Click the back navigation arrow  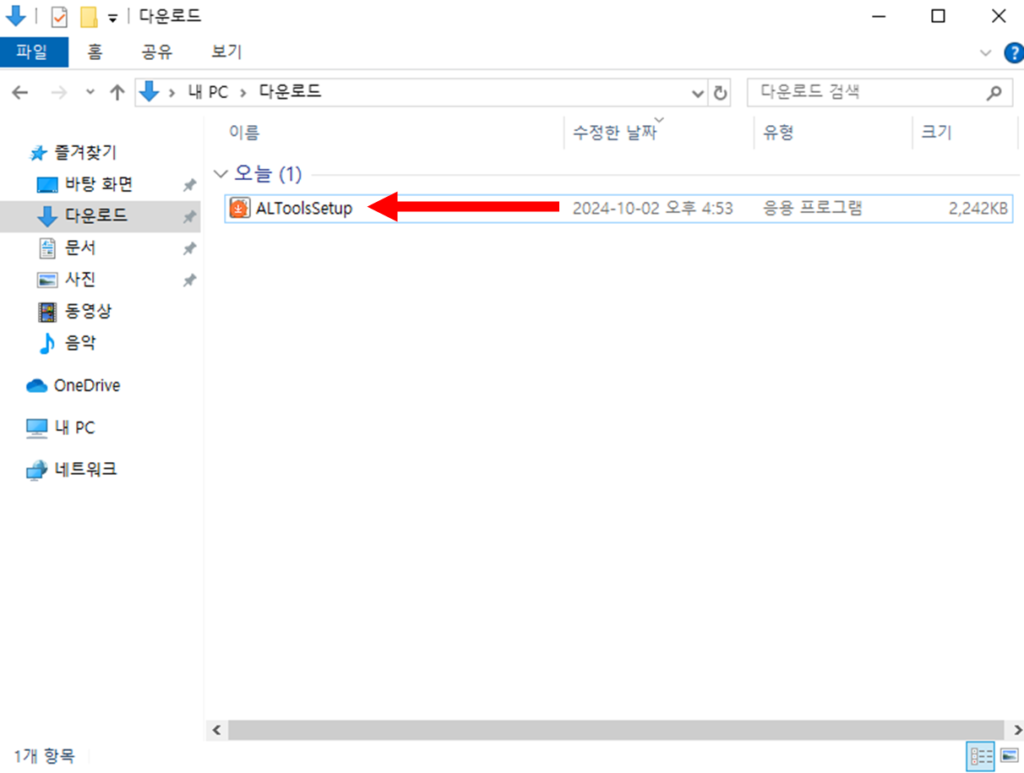(x=20, y=93)
